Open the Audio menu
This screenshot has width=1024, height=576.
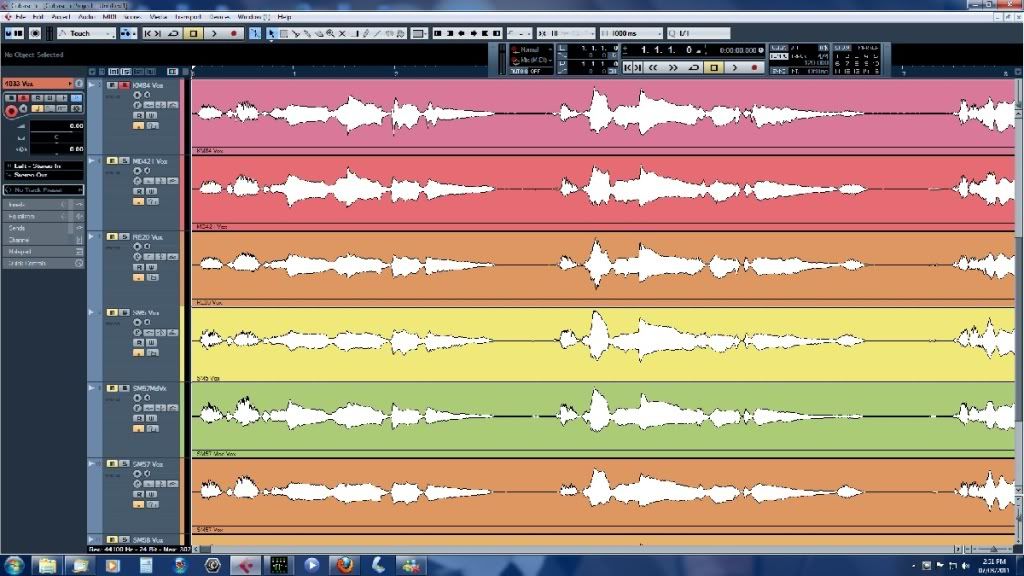[x=86, y=17]
